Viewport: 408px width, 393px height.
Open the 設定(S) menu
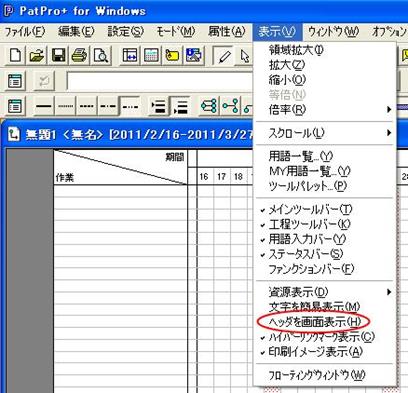point(126,32)
